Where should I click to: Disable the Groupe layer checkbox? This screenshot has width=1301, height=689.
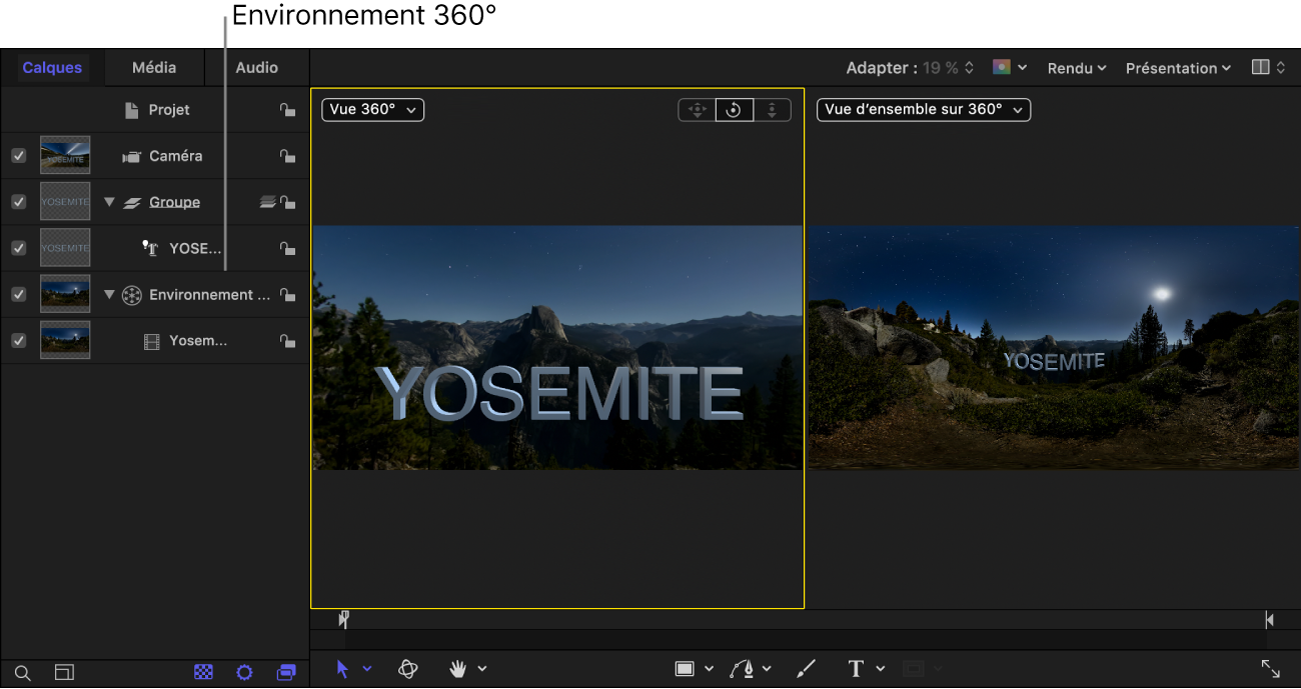18,201
